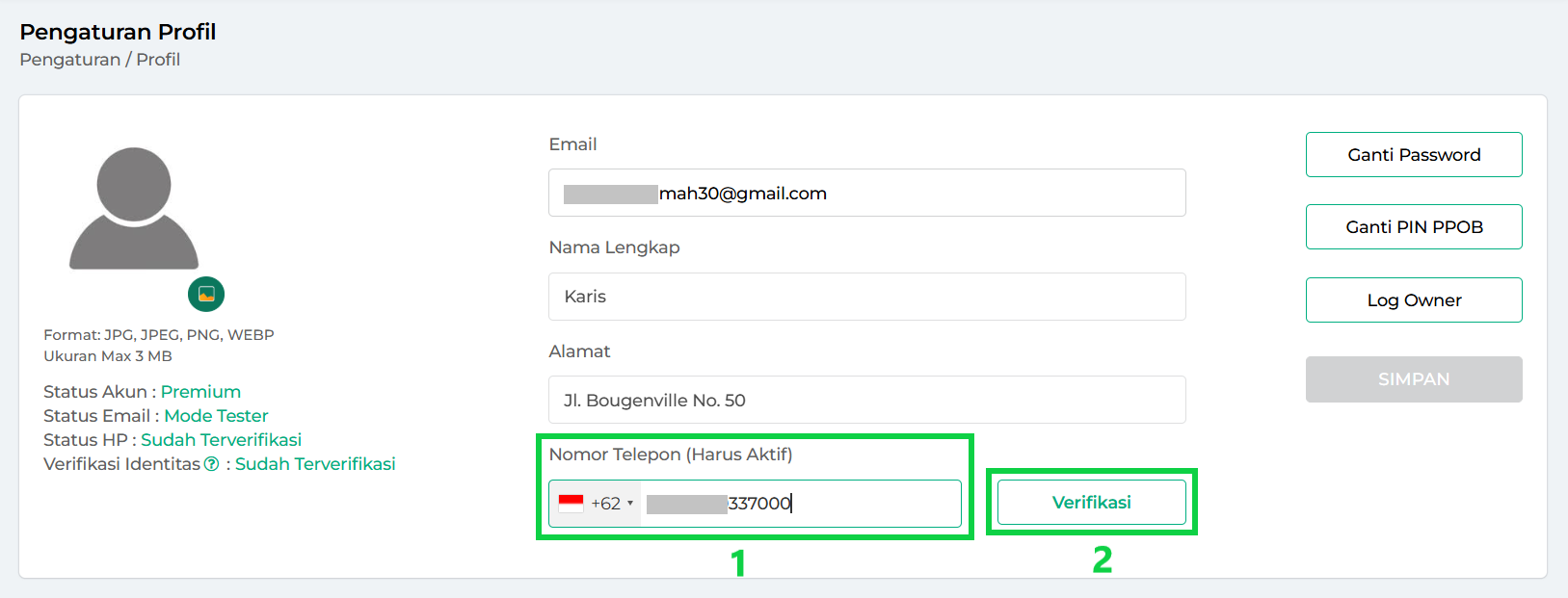Screen dimensions: 1568x598
Task: Click Sudah Terverifikasi next to Status HP
Action: click(221, 440)
